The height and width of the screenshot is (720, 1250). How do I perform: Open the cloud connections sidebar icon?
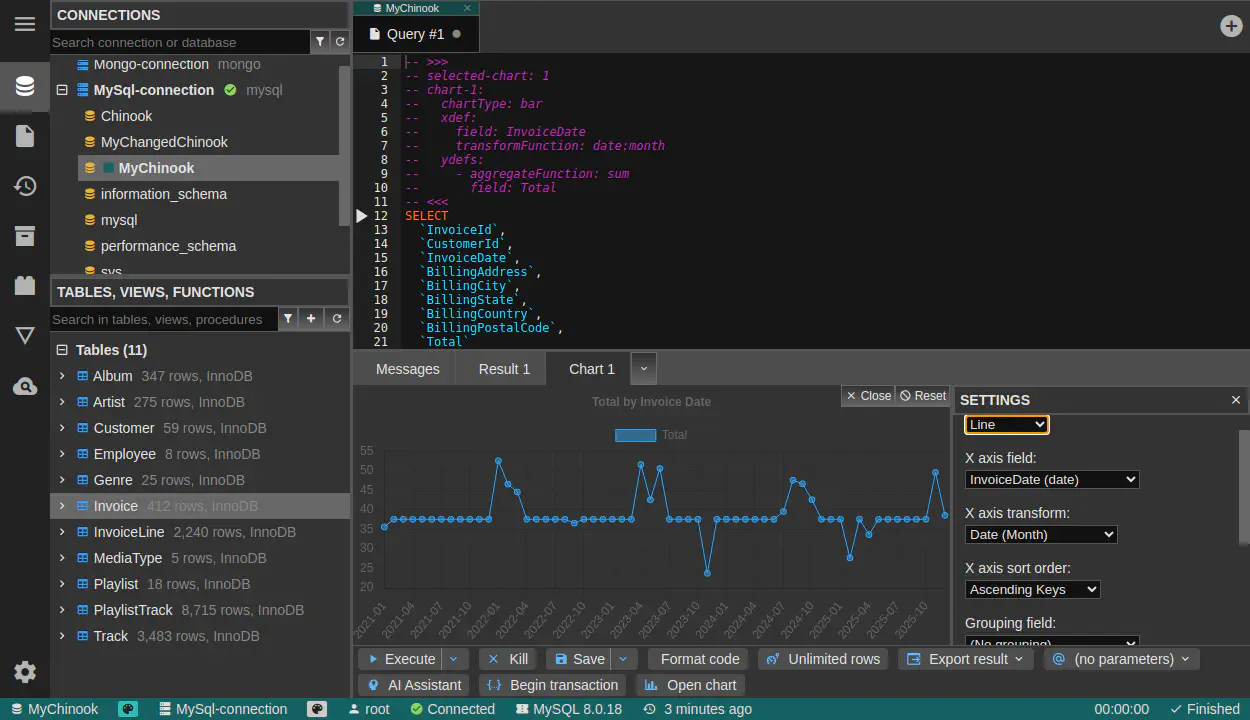tap(25, 386)
